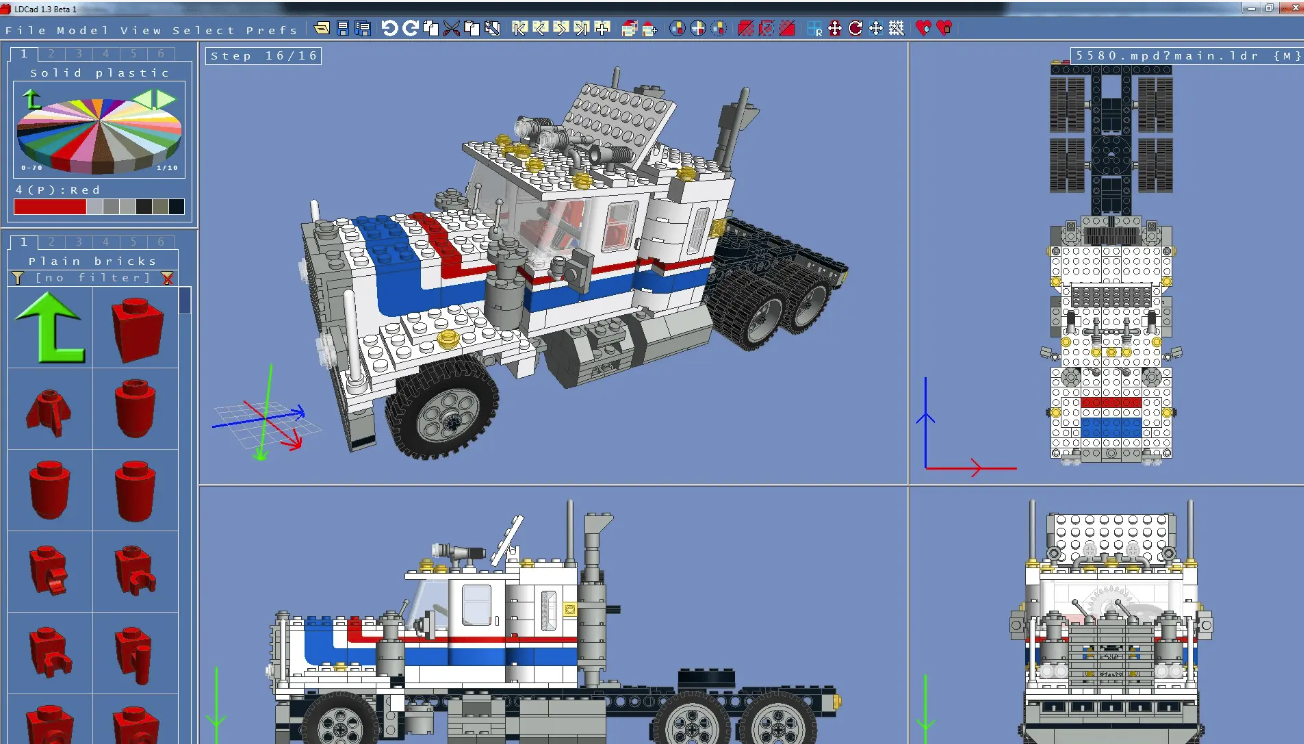Go up a level with color bin green arrow

[32, 99]
